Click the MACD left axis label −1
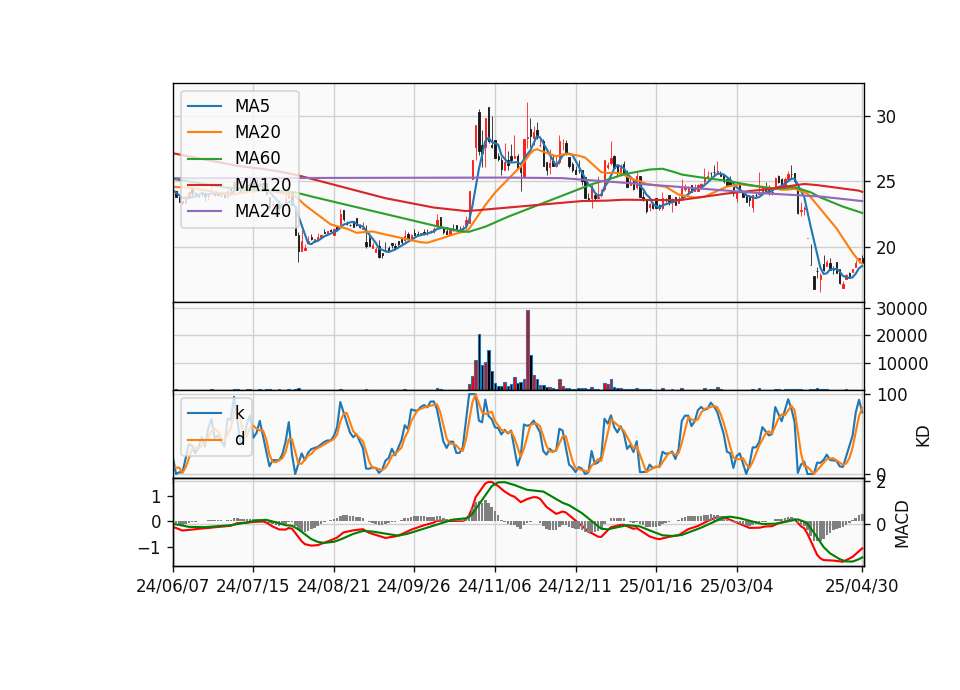960x690 pixels. pos(150,548)
